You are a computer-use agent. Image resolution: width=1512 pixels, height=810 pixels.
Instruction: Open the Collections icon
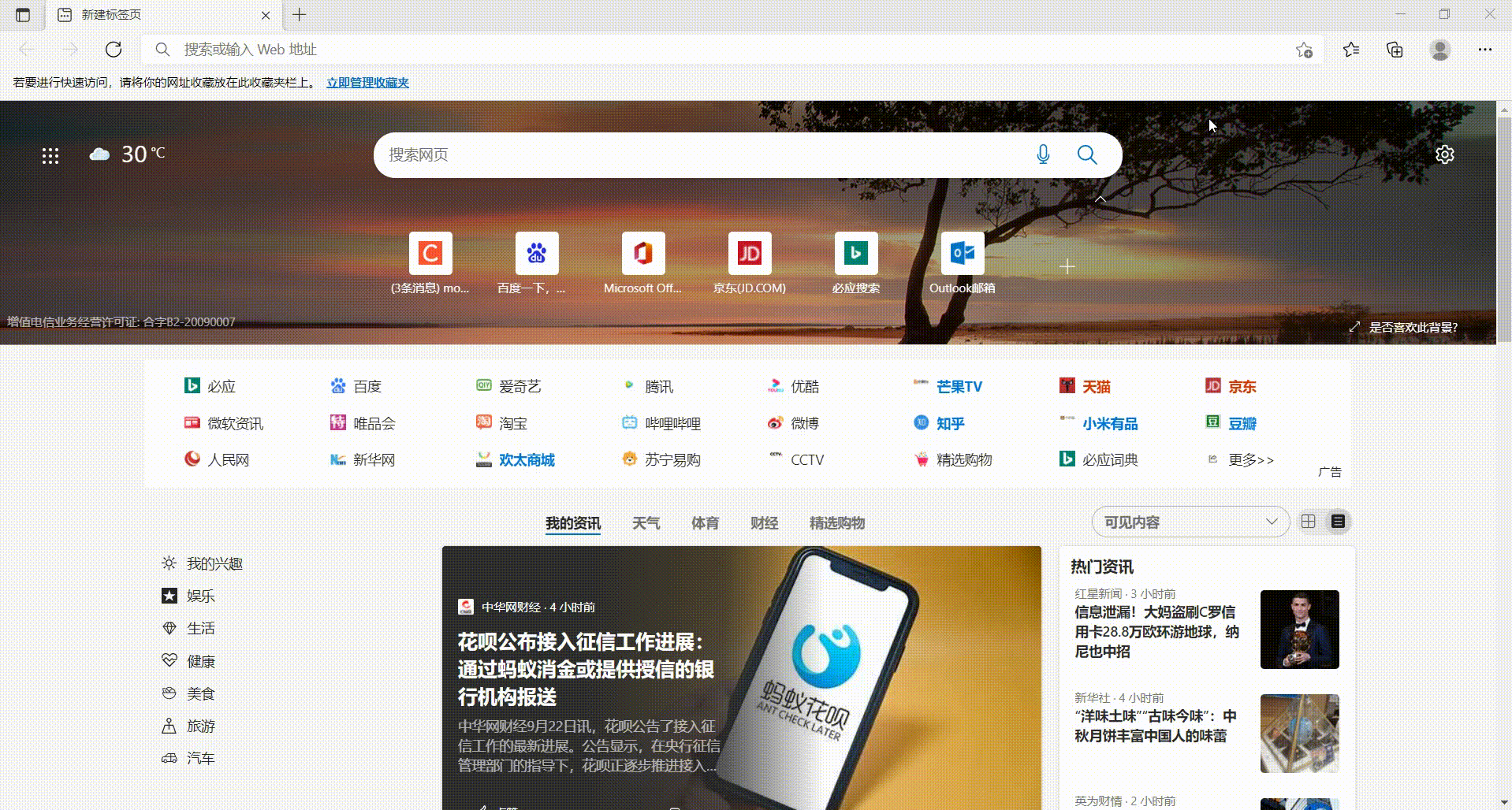point(1395,50)
